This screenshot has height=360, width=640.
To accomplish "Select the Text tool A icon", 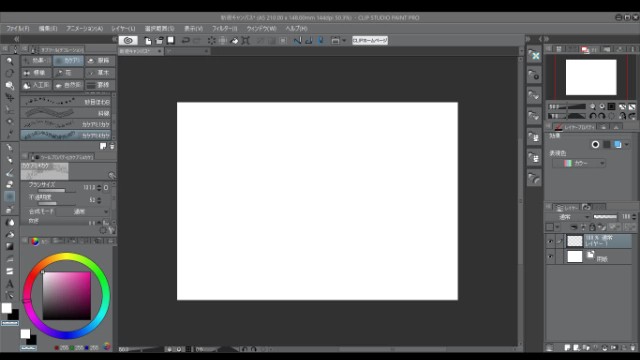I will pyautogui.click(x=9, y=284).
